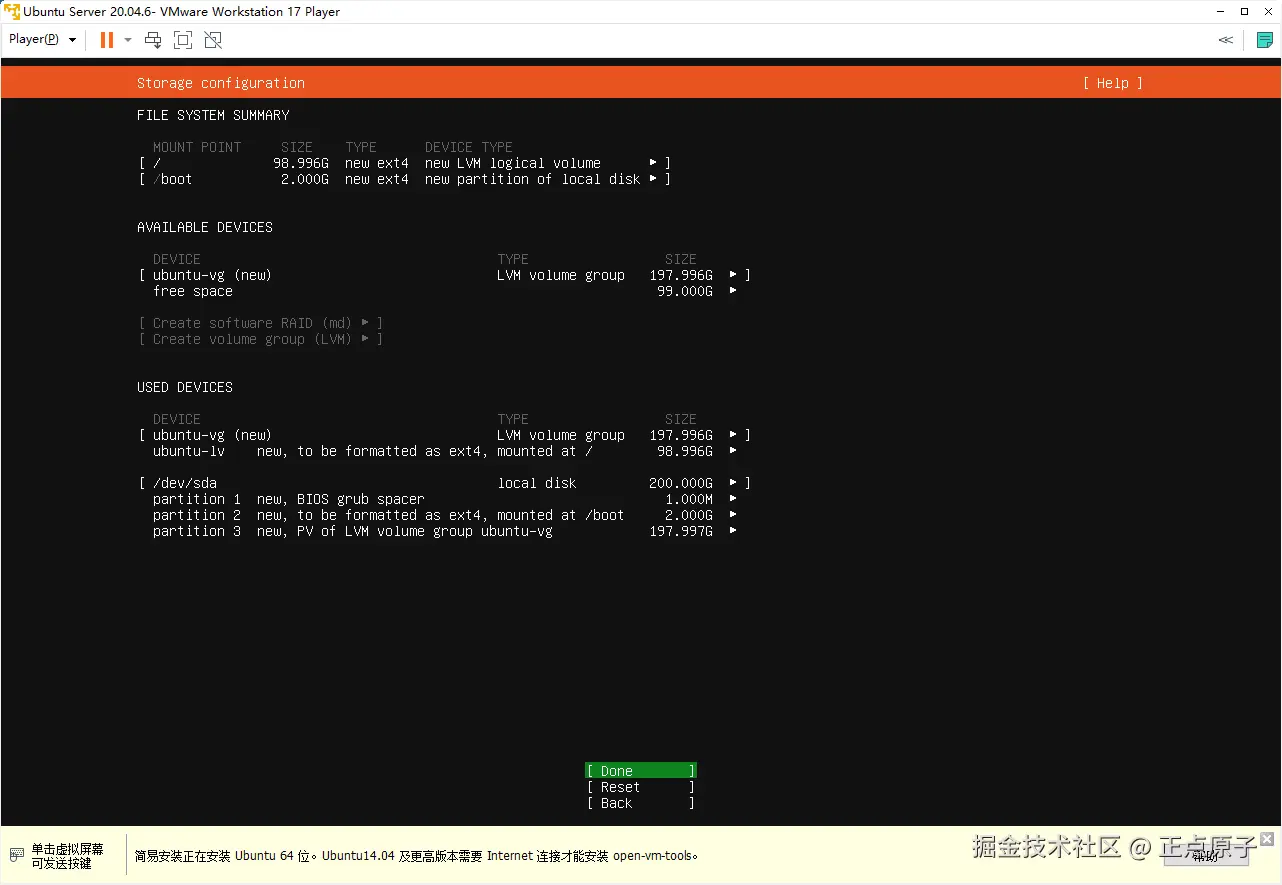The width and height of the screenshot is (1282, 885).
Task: Open the partition 3 LVM PV row arrow
Action: tap(733, 531)
